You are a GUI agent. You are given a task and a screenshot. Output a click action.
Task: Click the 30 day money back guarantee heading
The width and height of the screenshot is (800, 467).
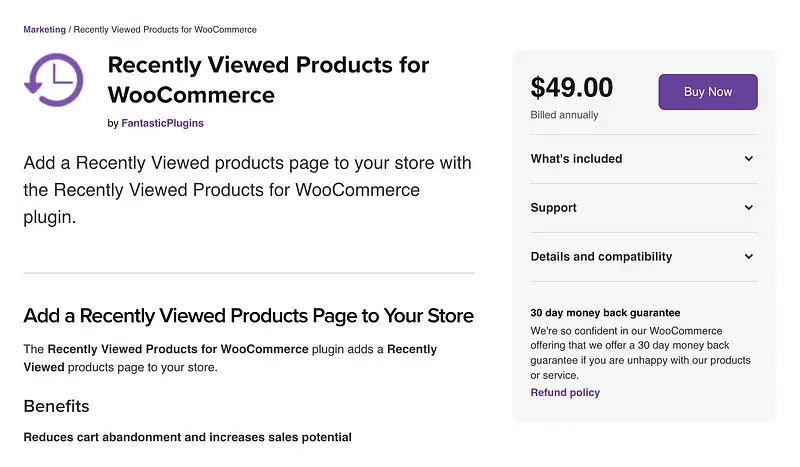tap(605, 313)
